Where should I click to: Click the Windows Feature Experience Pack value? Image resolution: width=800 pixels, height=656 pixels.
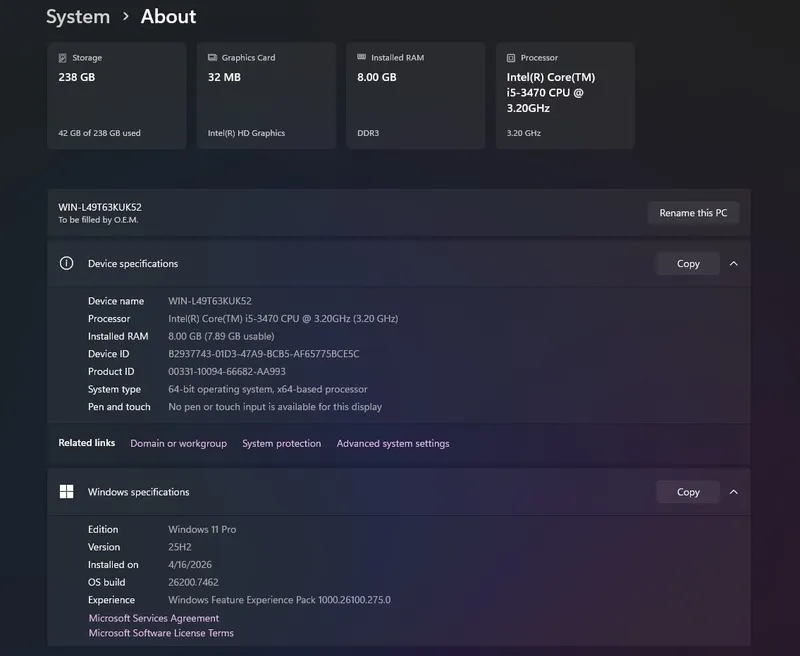click(x=280, y=600)
